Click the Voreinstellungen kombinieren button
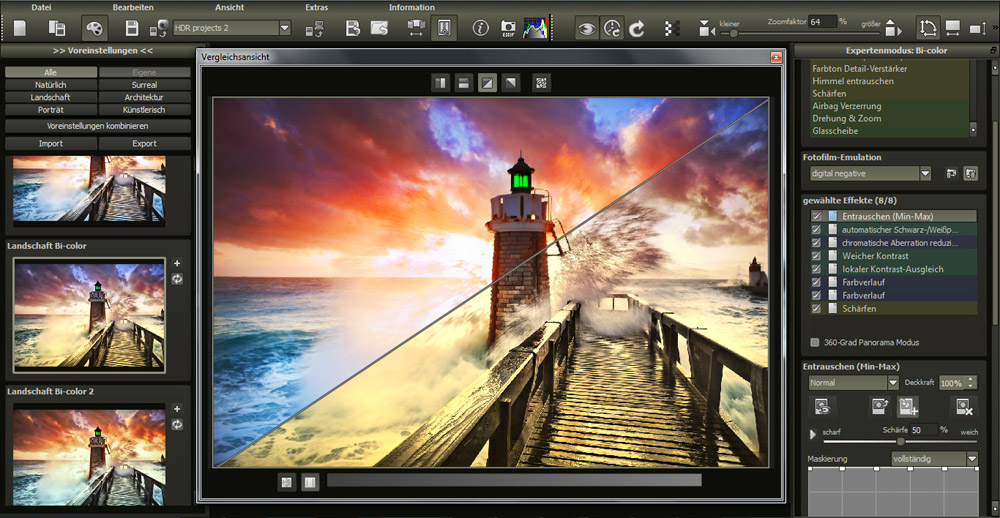This screenshot has width=1000, height=518. click(x=98, y=126)
